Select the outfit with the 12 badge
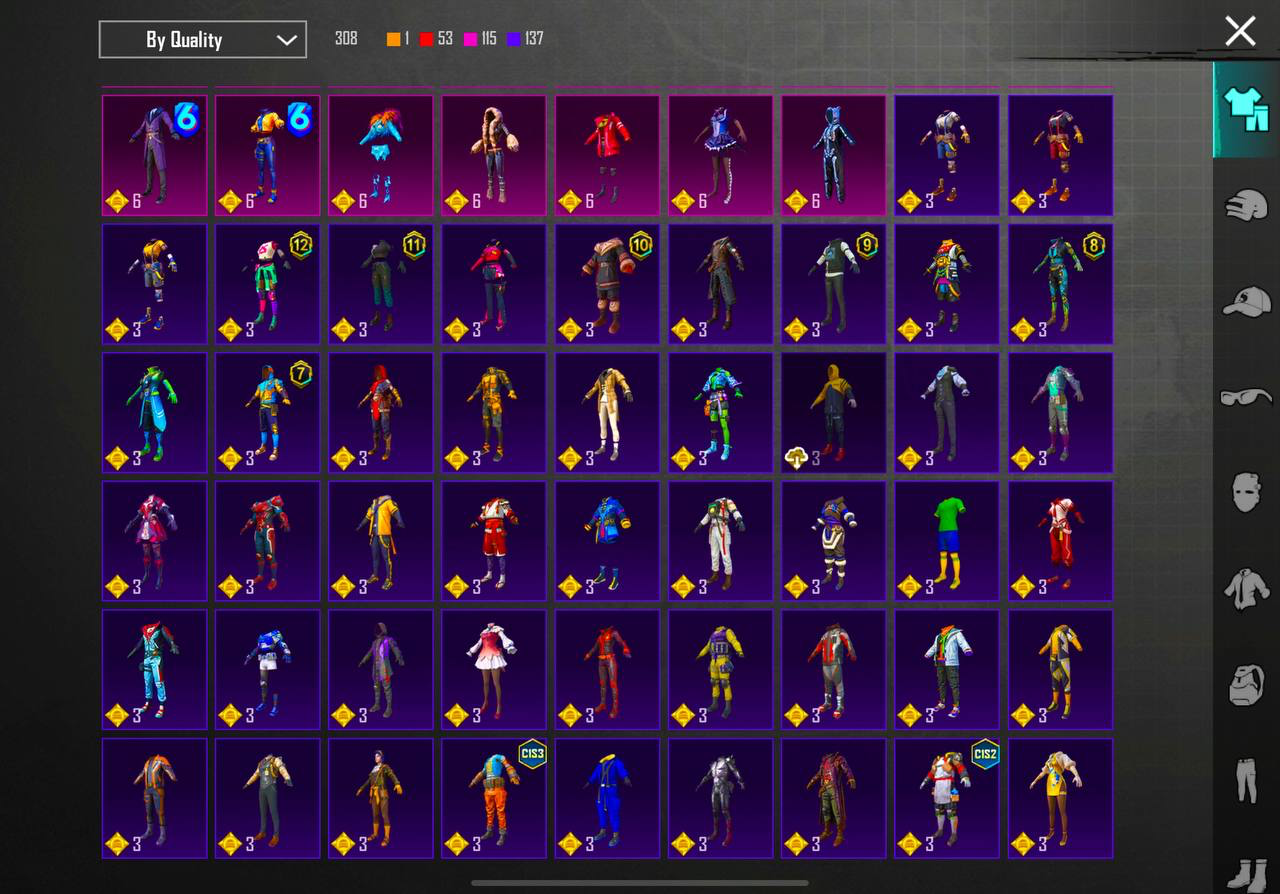This screenshot has width=1280, height=894. [268, 284]
